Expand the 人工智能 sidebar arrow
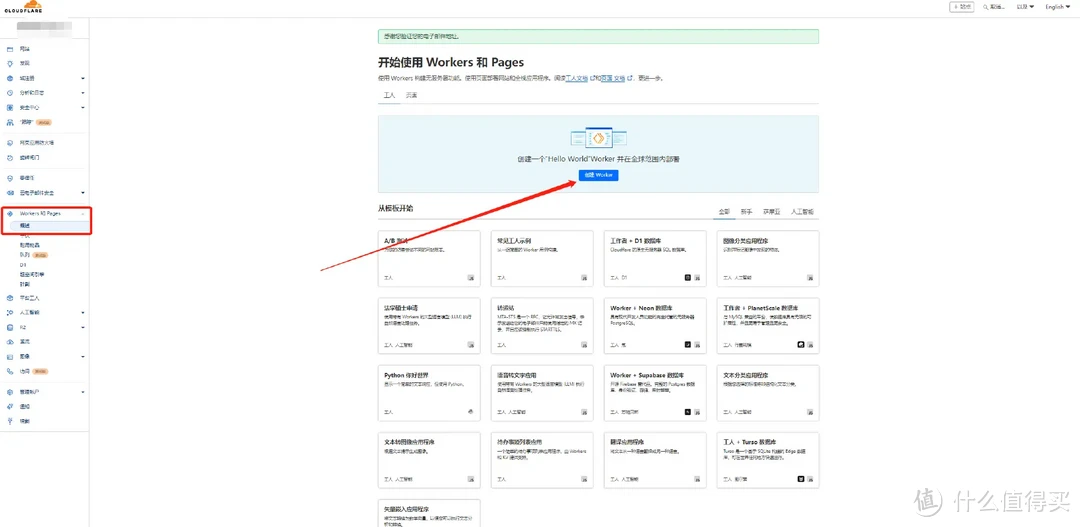The width and height of the screenshot is (1080, 527). [83, 312]
